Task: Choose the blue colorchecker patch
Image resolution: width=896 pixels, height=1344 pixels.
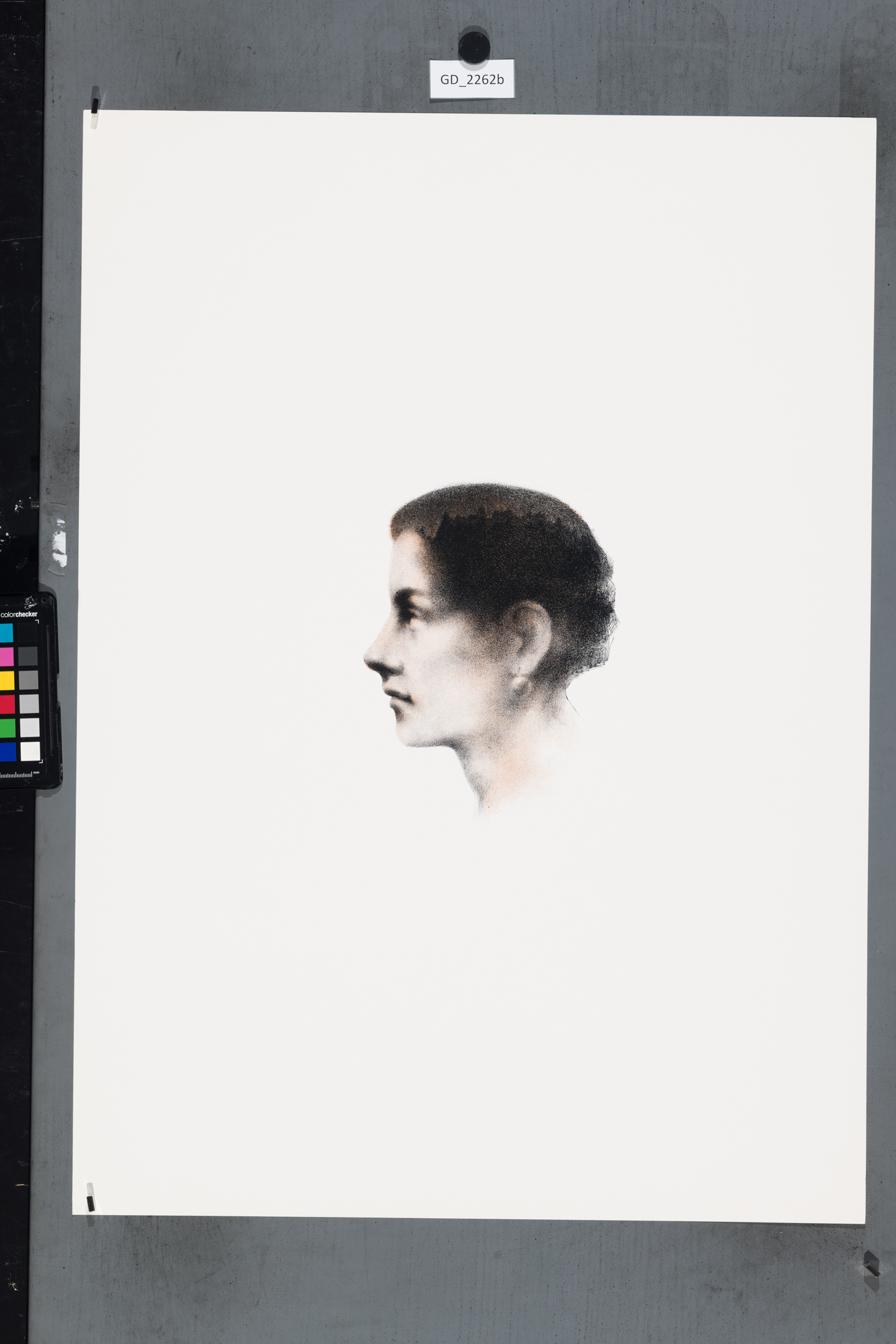Action: (6, 751)
